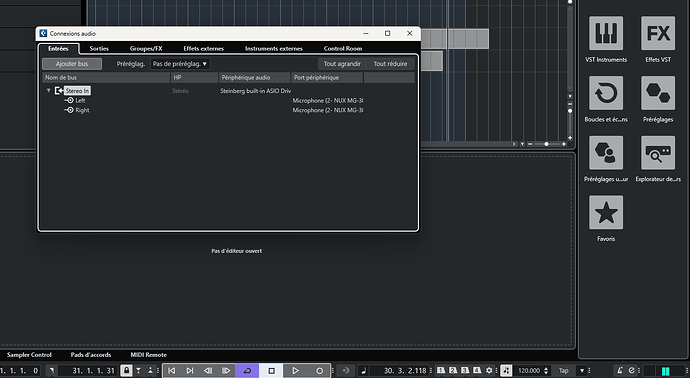Jump to marker 1 in transport
Screen dimensions: 690x378
(x=441, y=371)
